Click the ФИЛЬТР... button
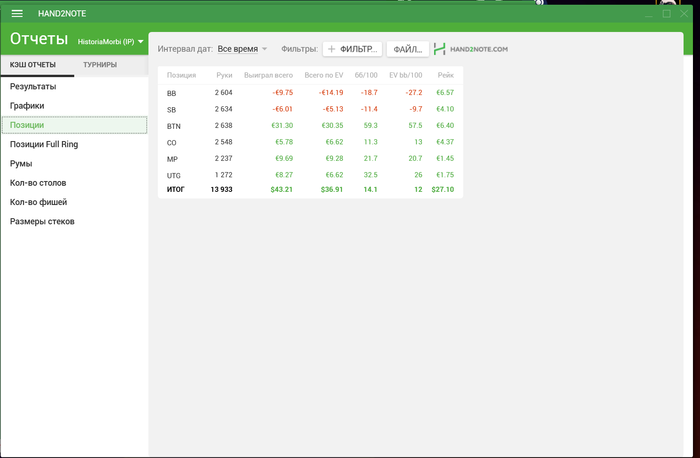700x458 pixels. tap(352, 49)
